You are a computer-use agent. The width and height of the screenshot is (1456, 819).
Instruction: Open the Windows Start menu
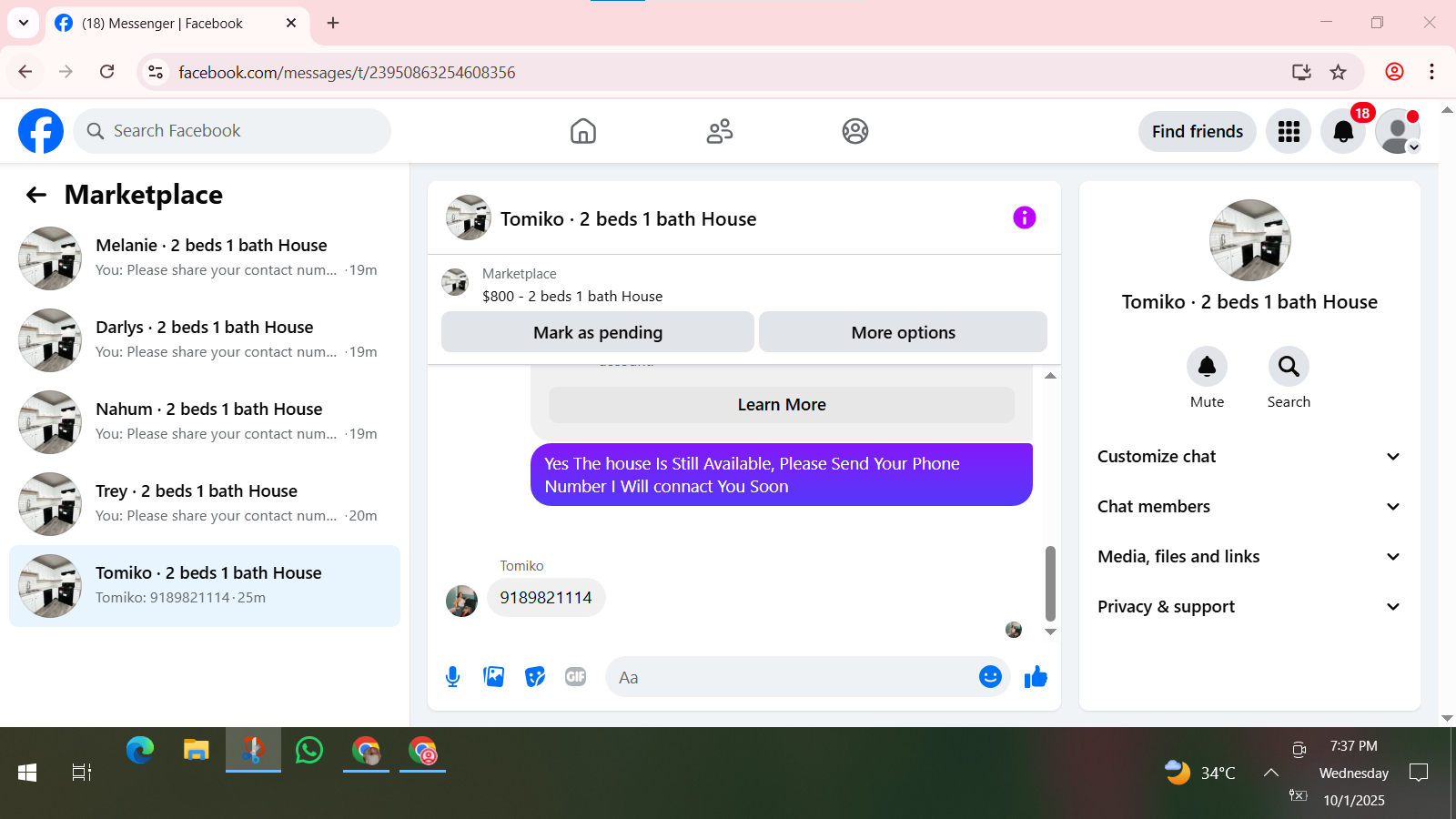pos(27,773)
